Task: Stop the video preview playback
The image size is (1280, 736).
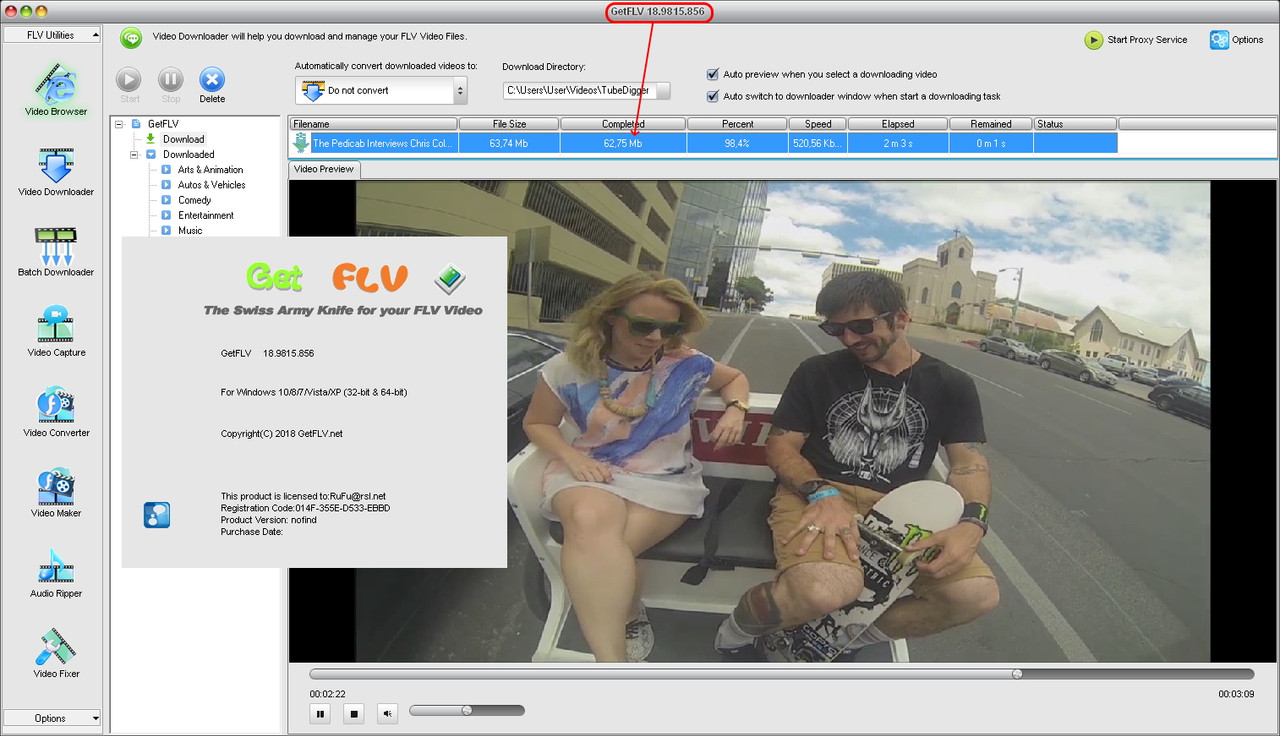Action: coord(353,713)
